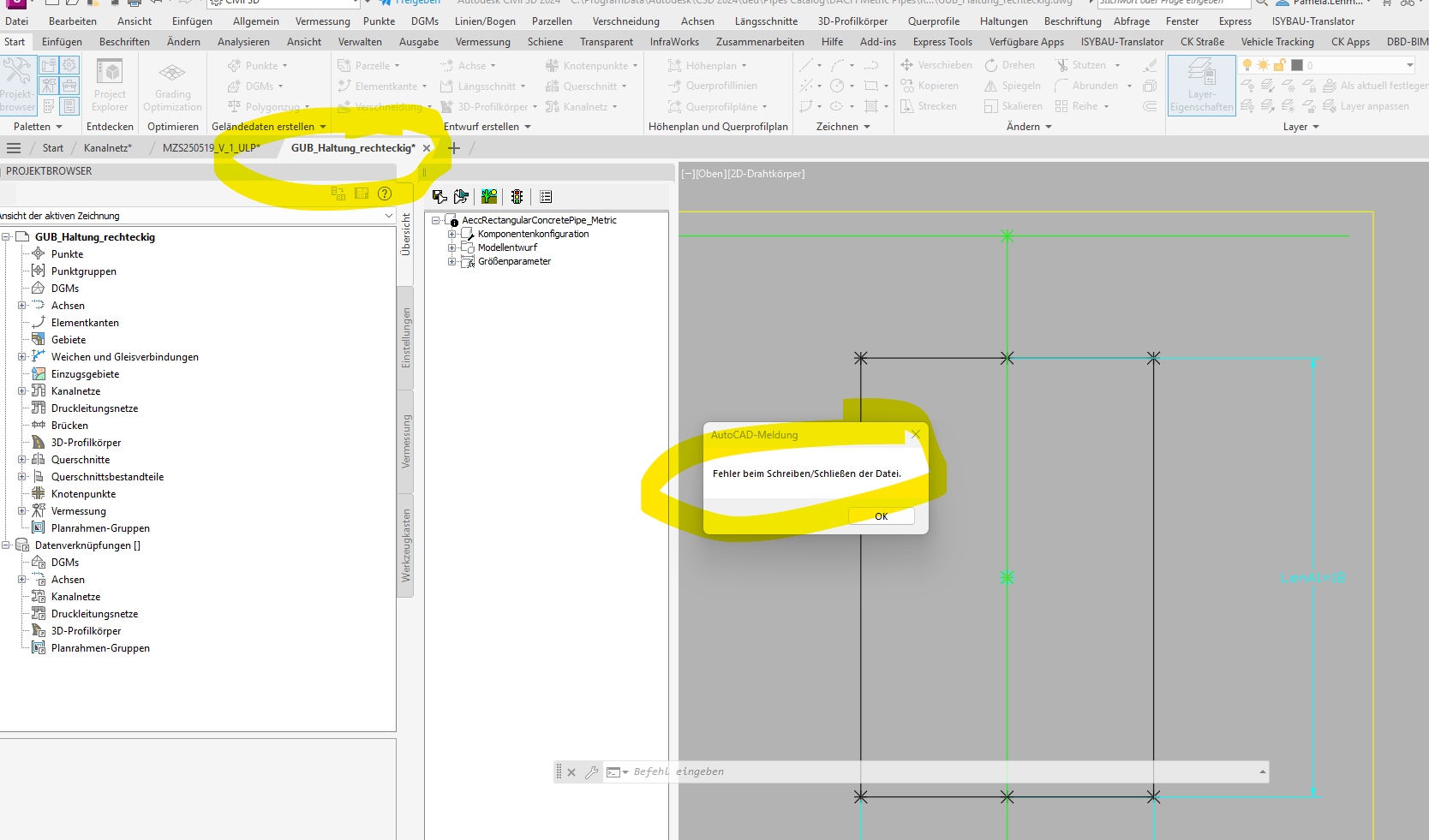1429x840 pixels.
Task: Click the list options icon in part builder toolbar
Action: [546, 197]
